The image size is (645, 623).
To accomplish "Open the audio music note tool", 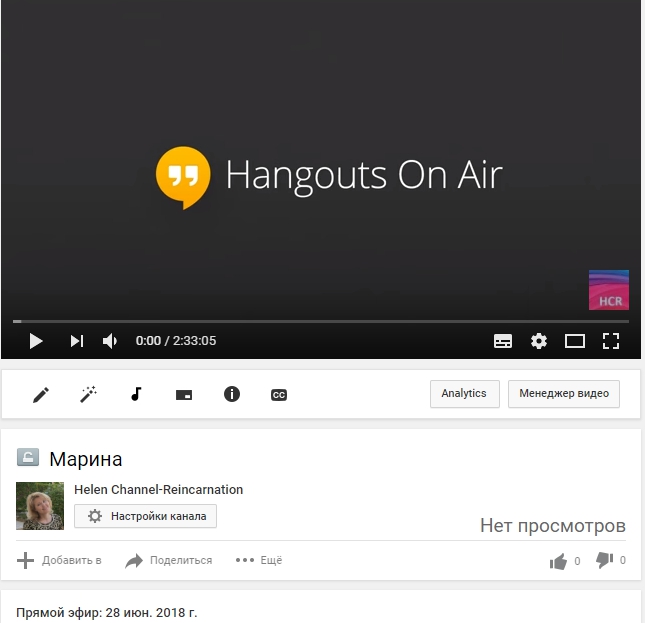I will (137, 394).
